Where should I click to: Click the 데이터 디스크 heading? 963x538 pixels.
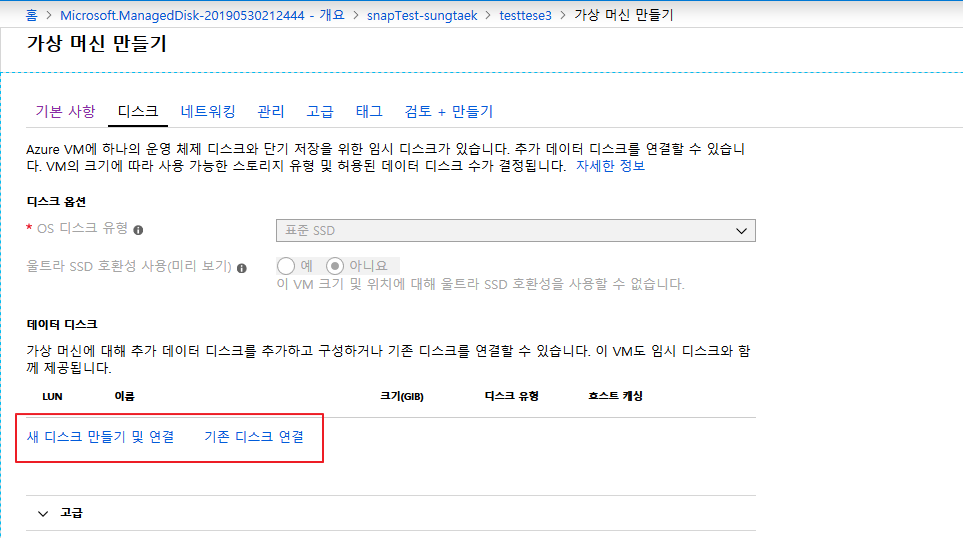pos(62,324)
